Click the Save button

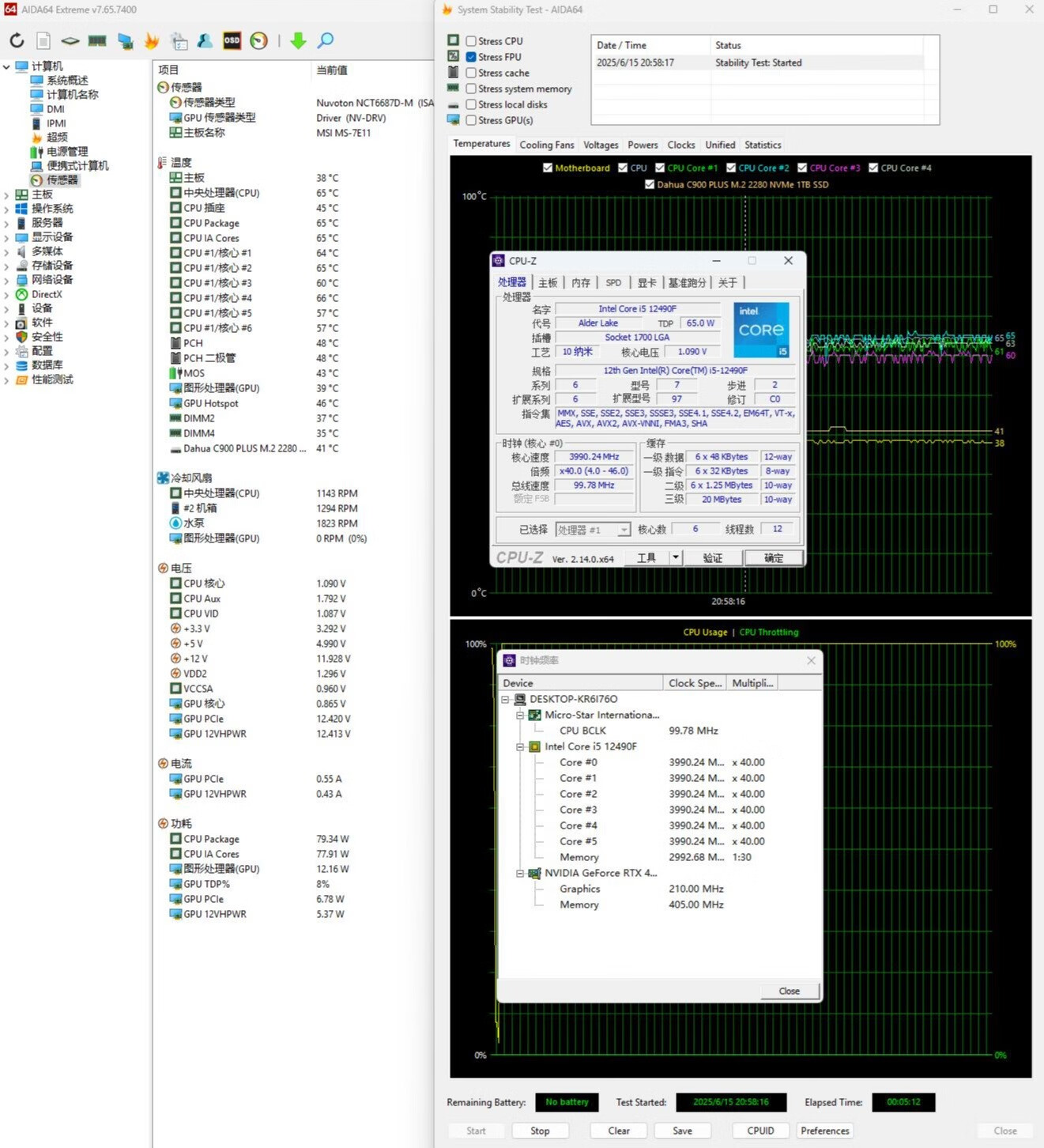tap(682, 1131)
